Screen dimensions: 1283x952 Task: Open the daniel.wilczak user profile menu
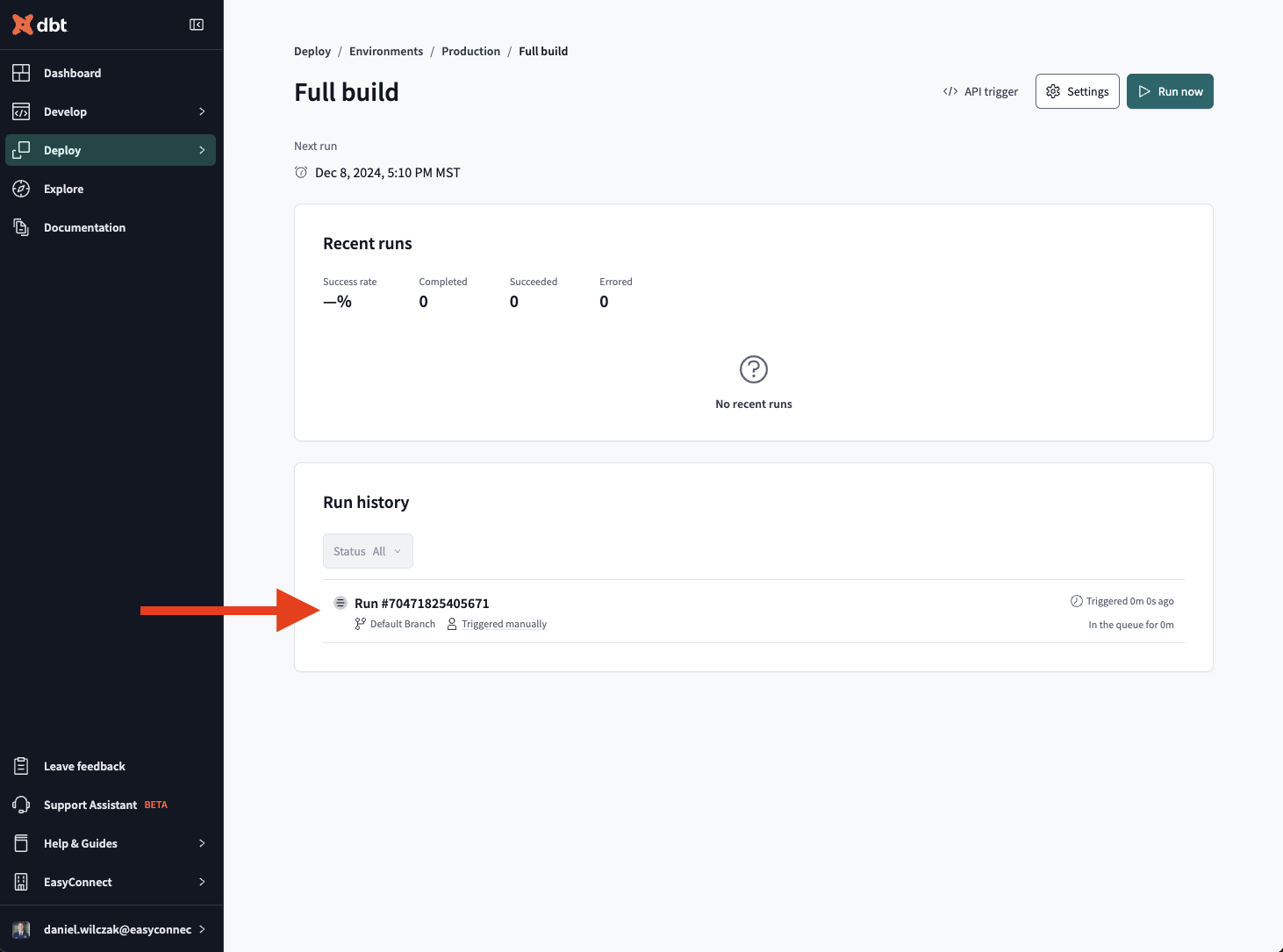(x=111, y=929)
